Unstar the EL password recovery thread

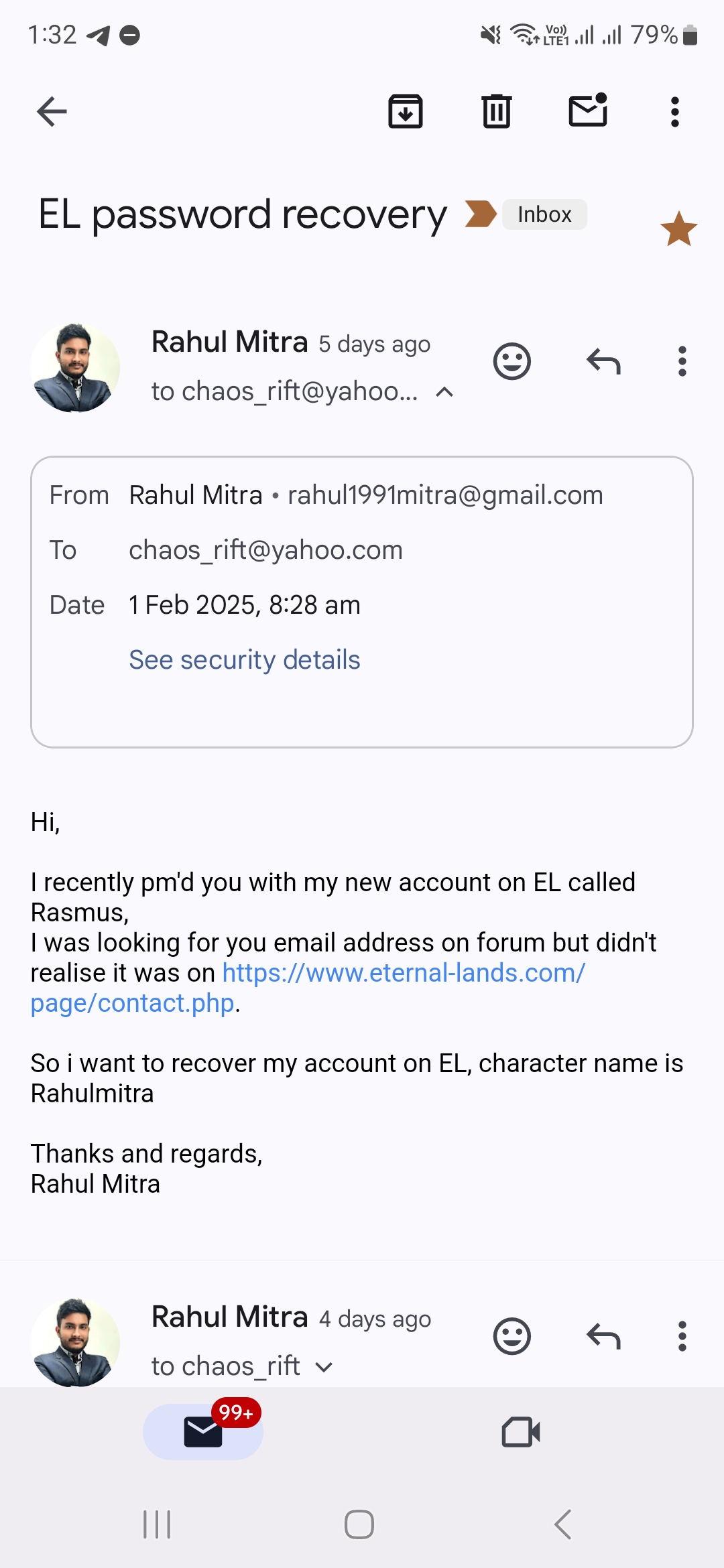coord(679,228)
